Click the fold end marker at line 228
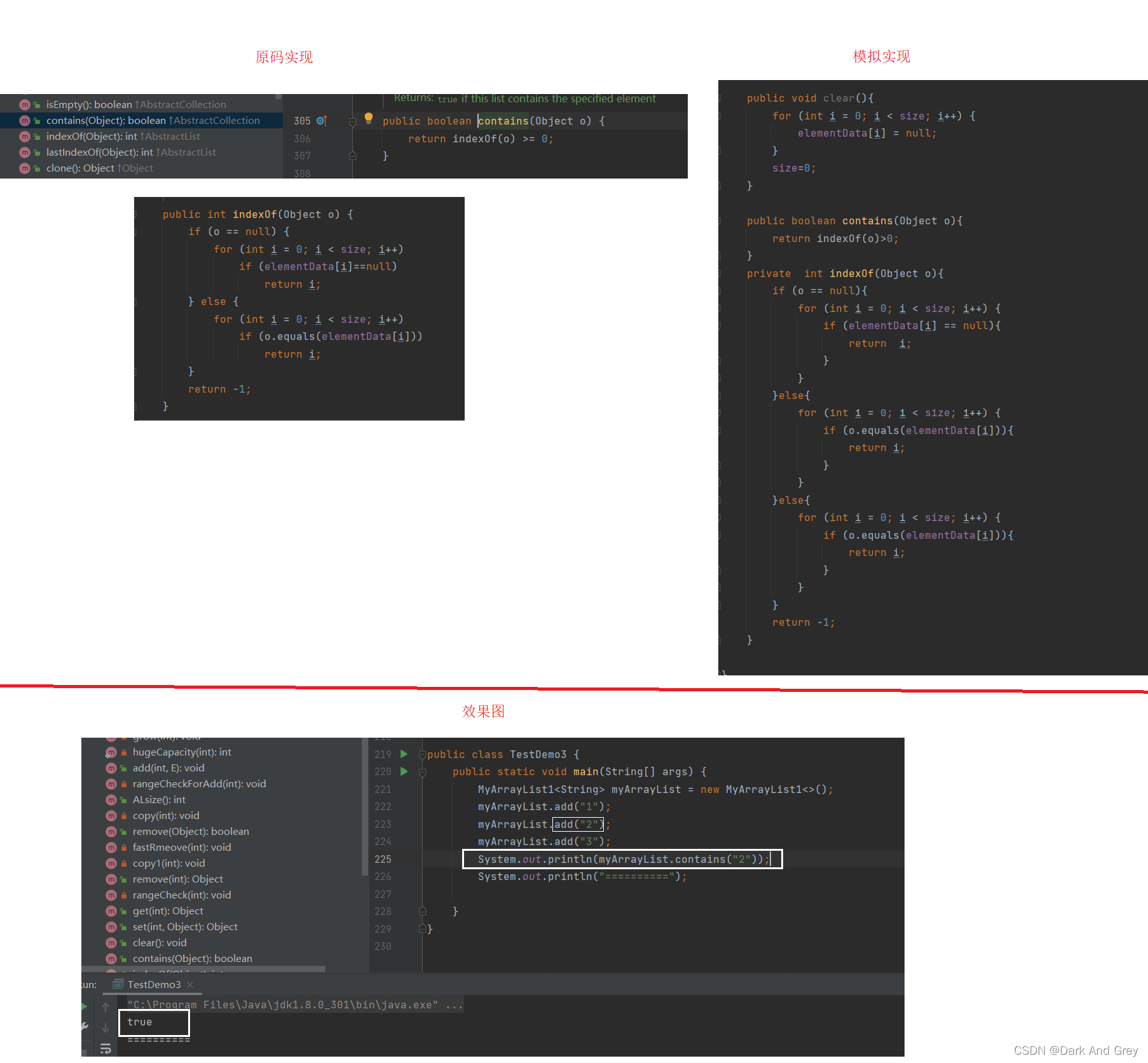1148x1063 pixels. click(422, 911)
